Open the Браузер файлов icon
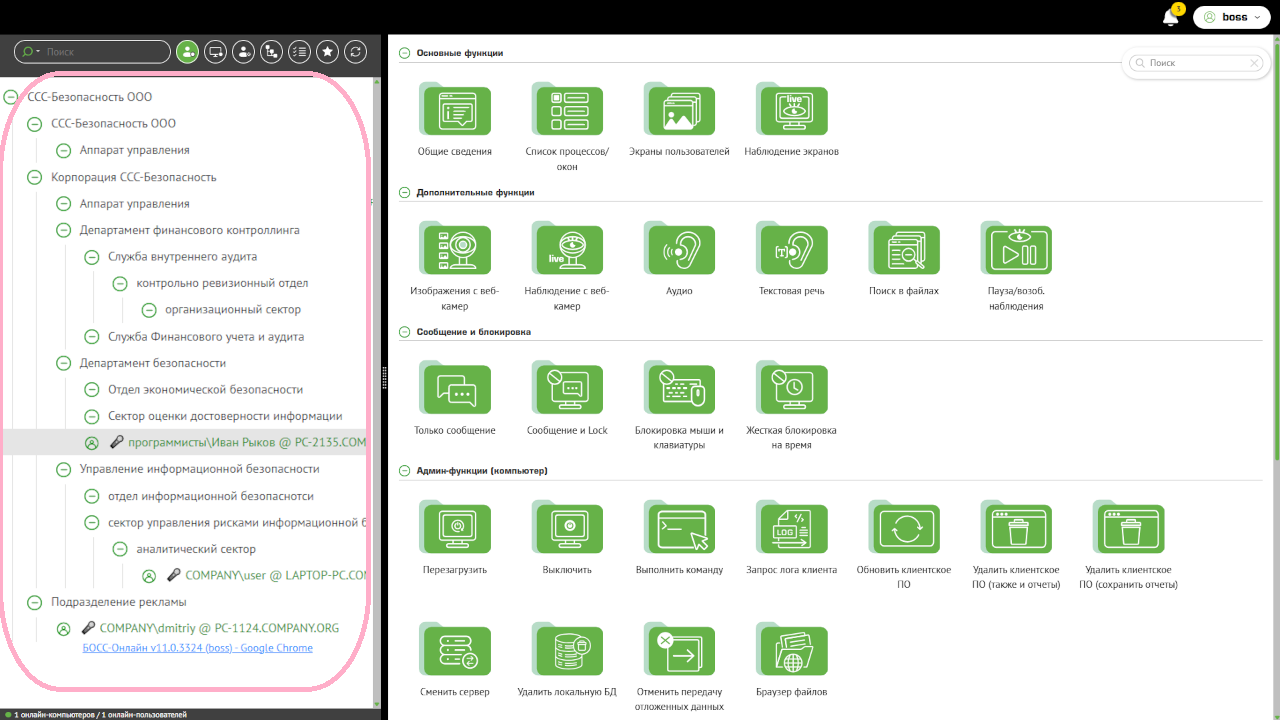The width and height of the screenshot is (1280, 720). point(792,650)
